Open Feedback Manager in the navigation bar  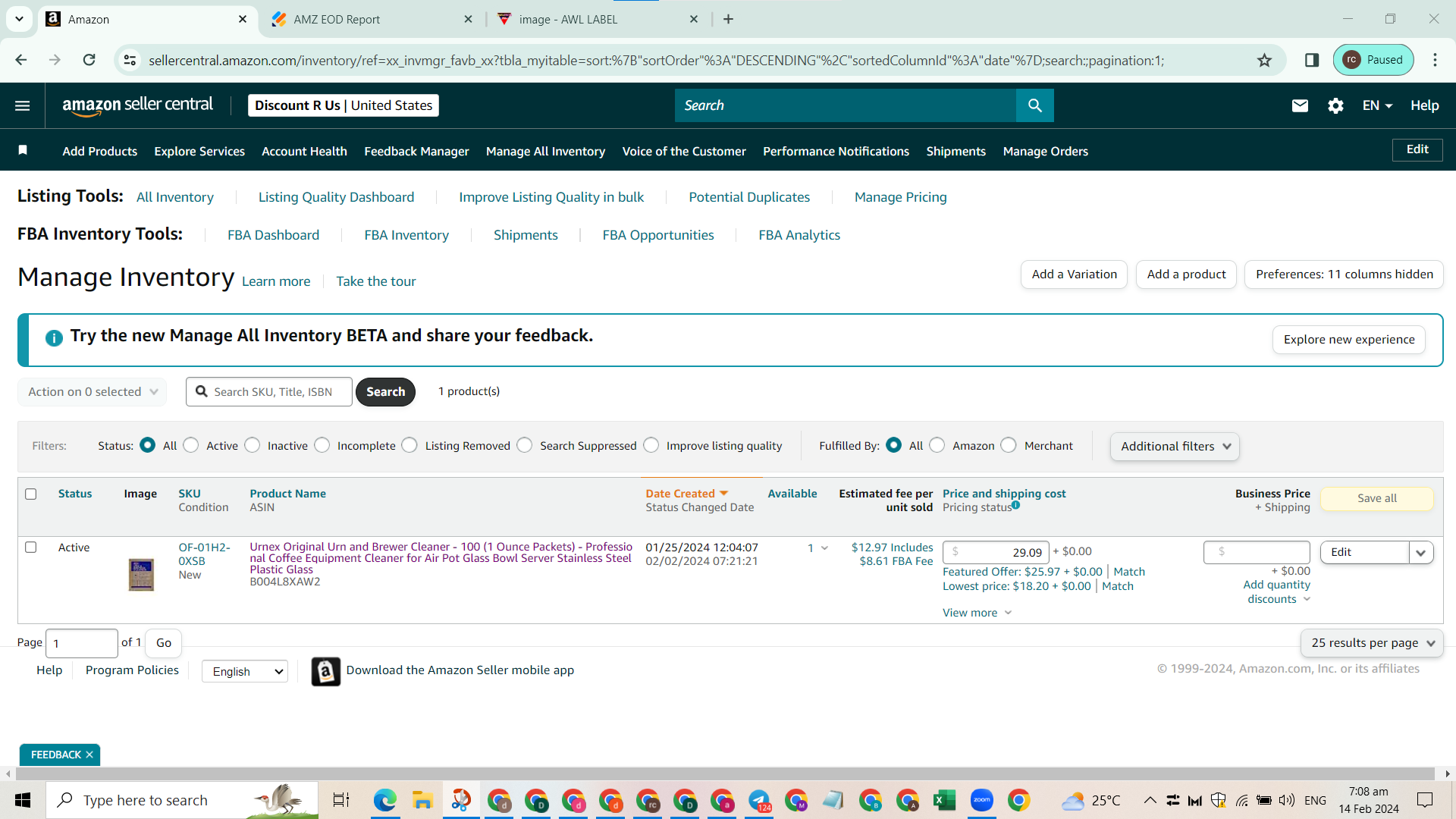416,151
